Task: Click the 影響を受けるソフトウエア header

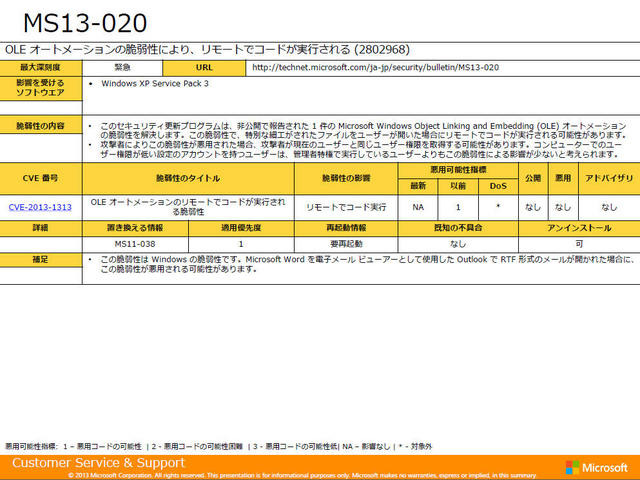Action: 40,88
